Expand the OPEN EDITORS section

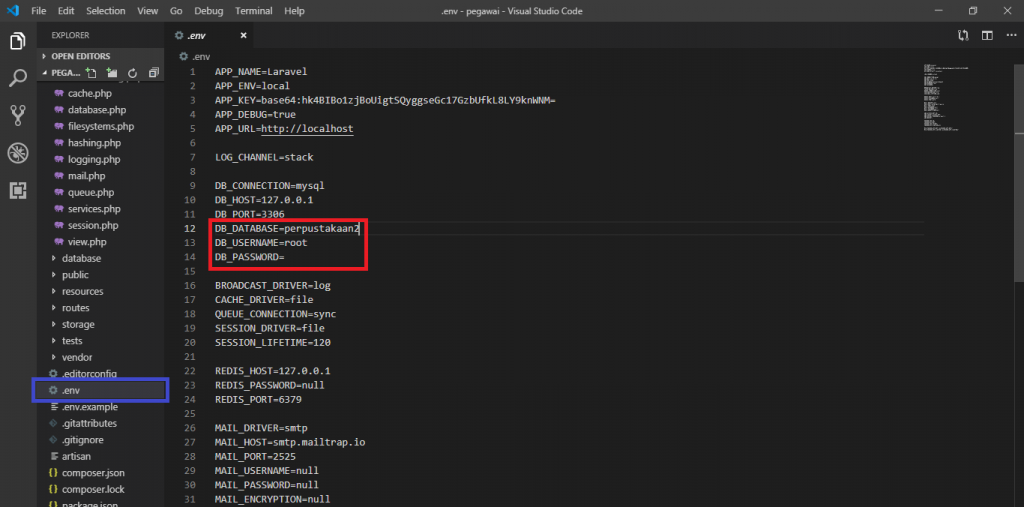point(80,56)
